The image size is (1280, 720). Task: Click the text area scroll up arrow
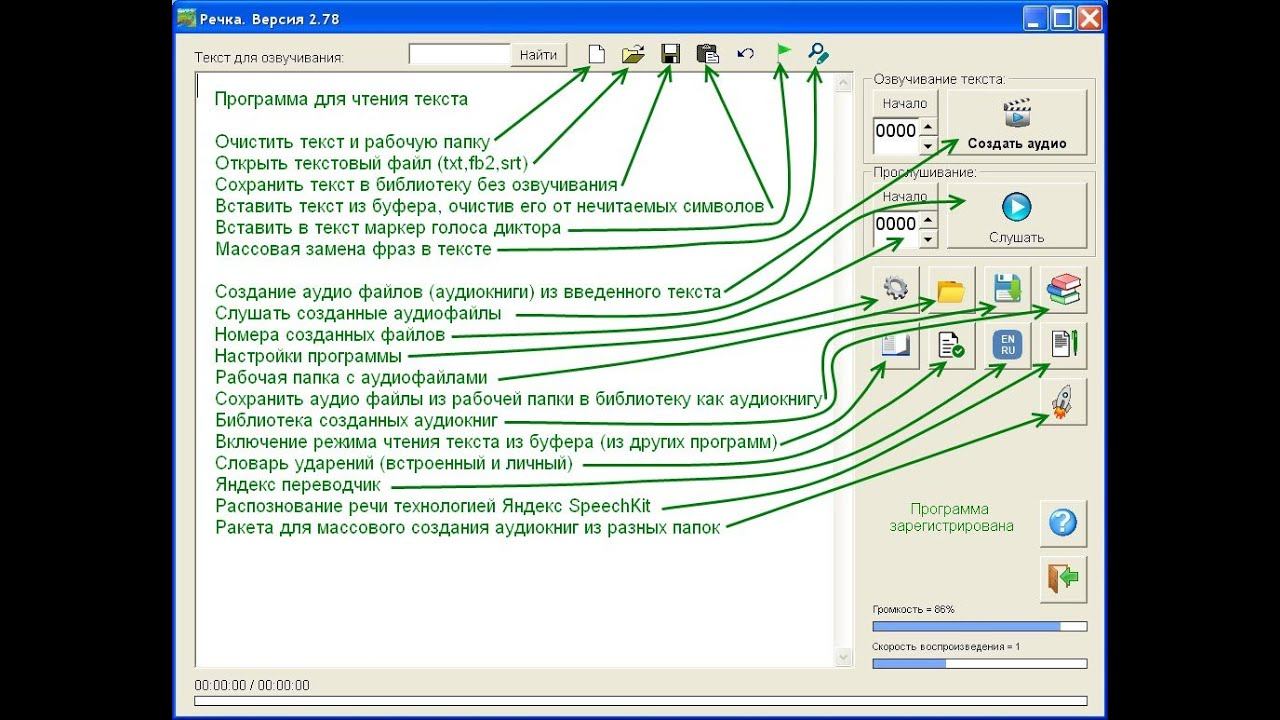pos(842,83)
